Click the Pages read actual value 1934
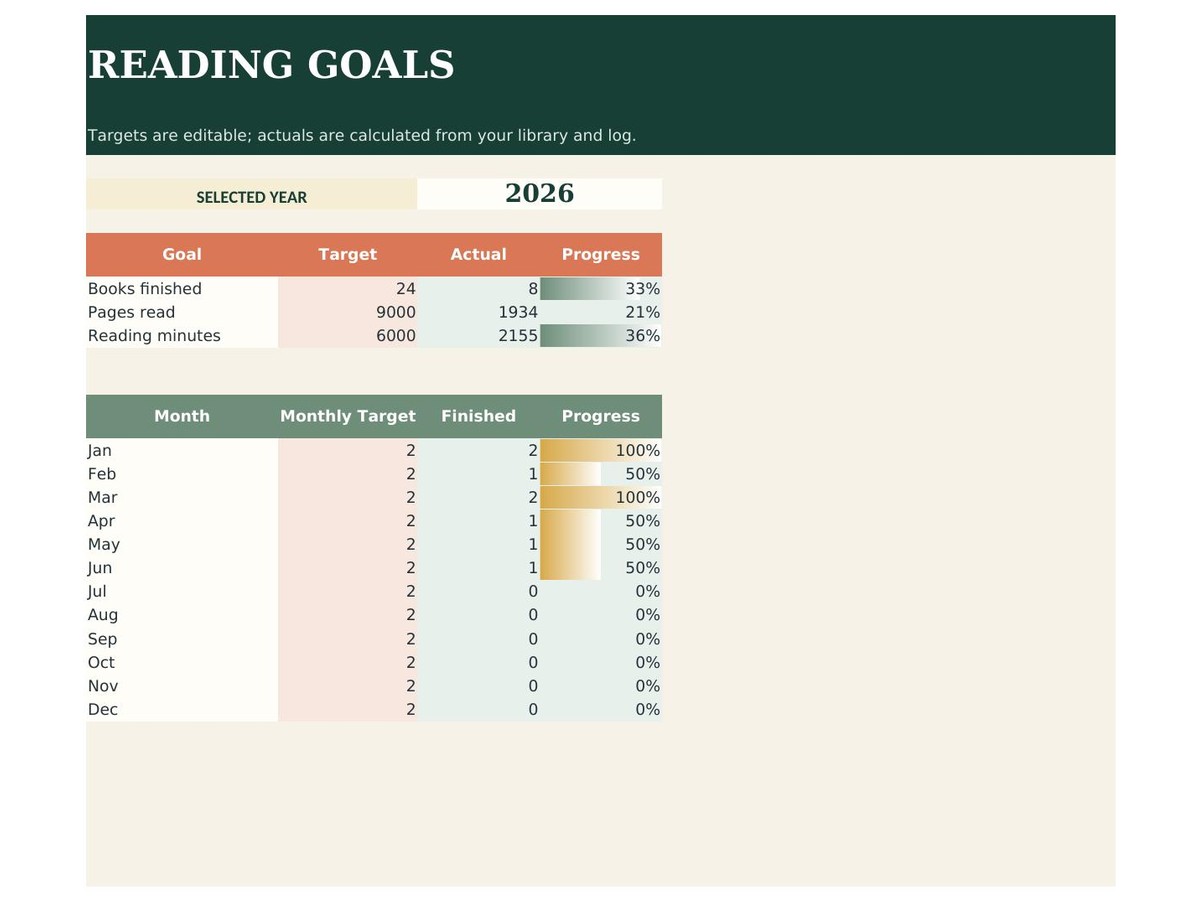This screenshot has width=1200, height=900. [479, 312]
